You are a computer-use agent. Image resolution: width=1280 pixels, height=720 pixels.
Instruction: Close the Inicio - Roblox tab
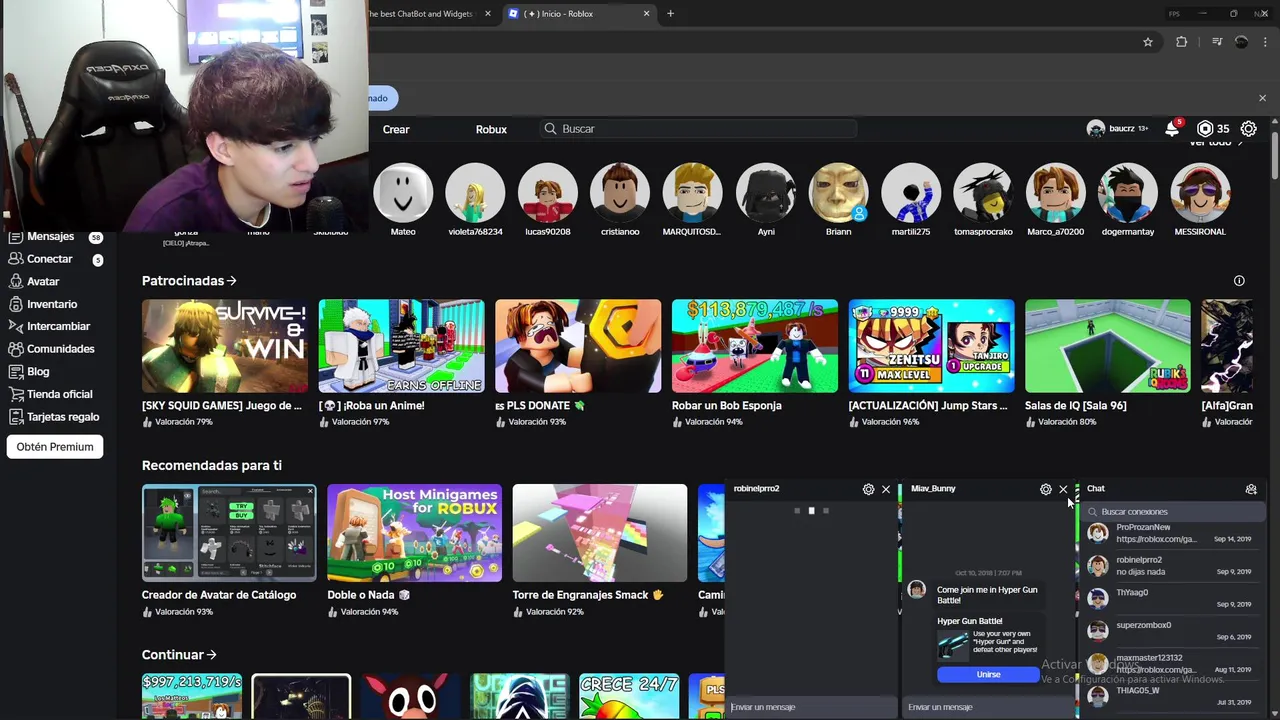[646, 14]
